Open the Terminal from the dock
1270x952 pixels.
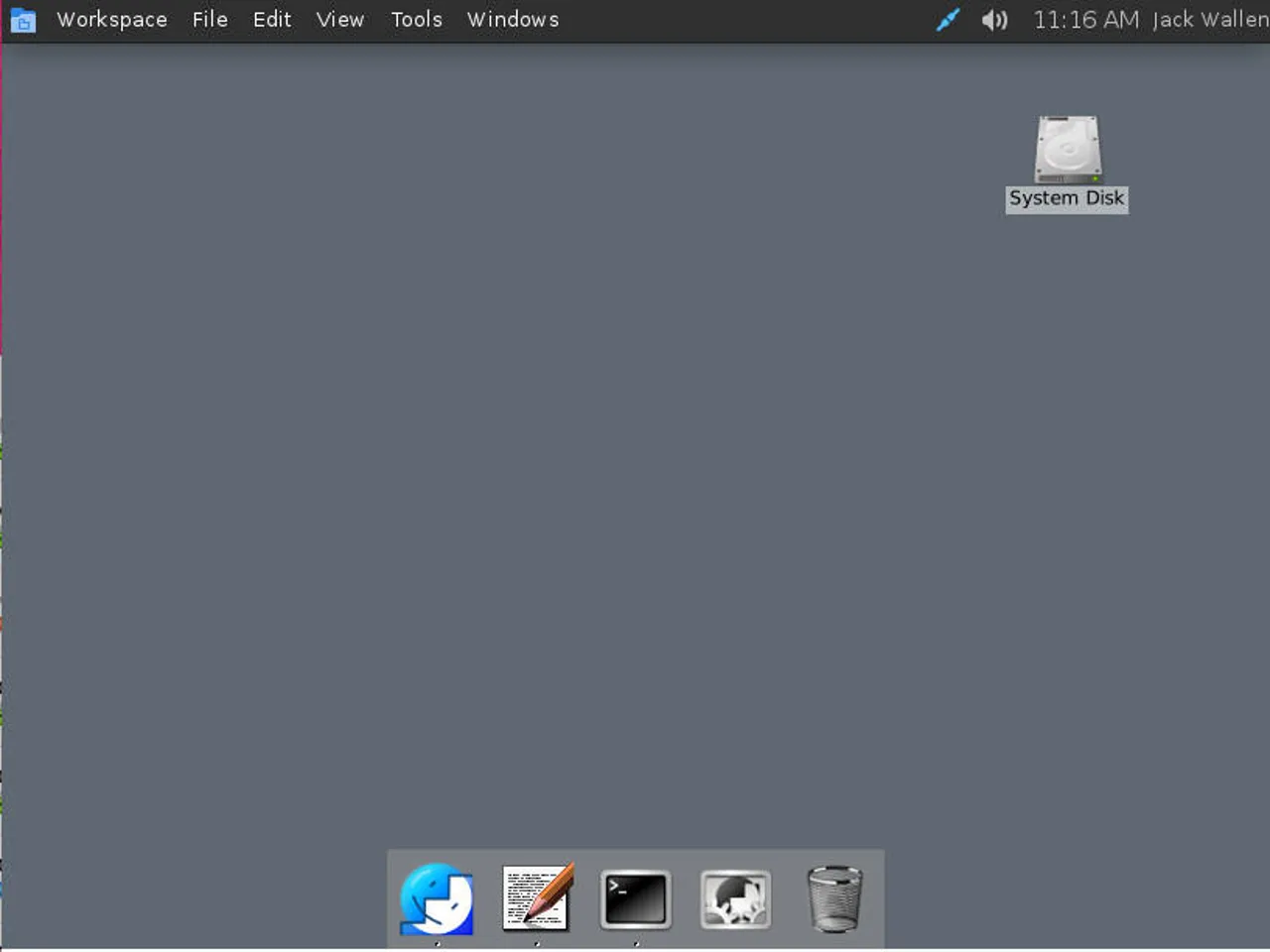(x=635, y=897)
